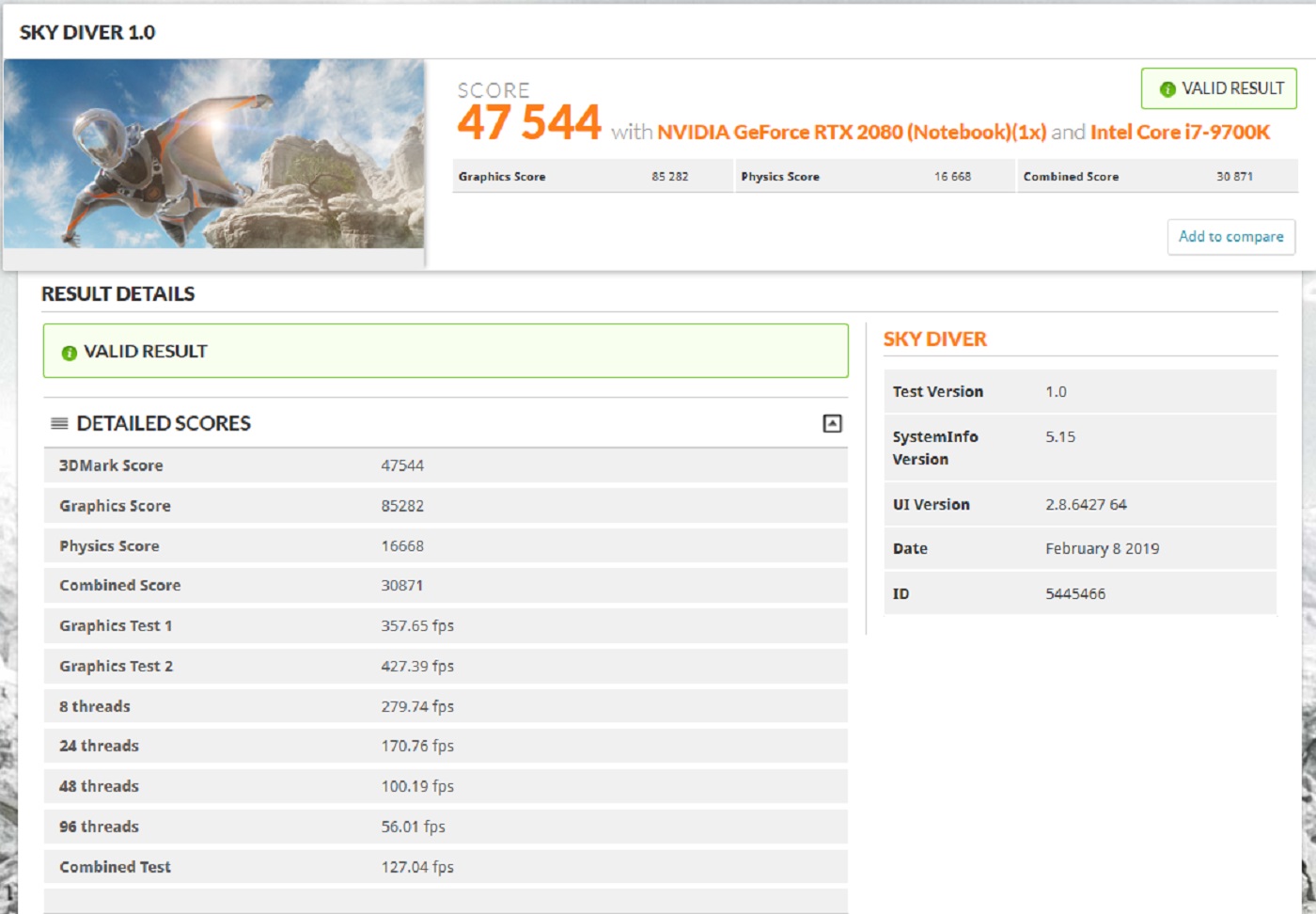Click the large orange 47 544 score
Viewport: 1316px width, 914px height.
tap(528, 123)
